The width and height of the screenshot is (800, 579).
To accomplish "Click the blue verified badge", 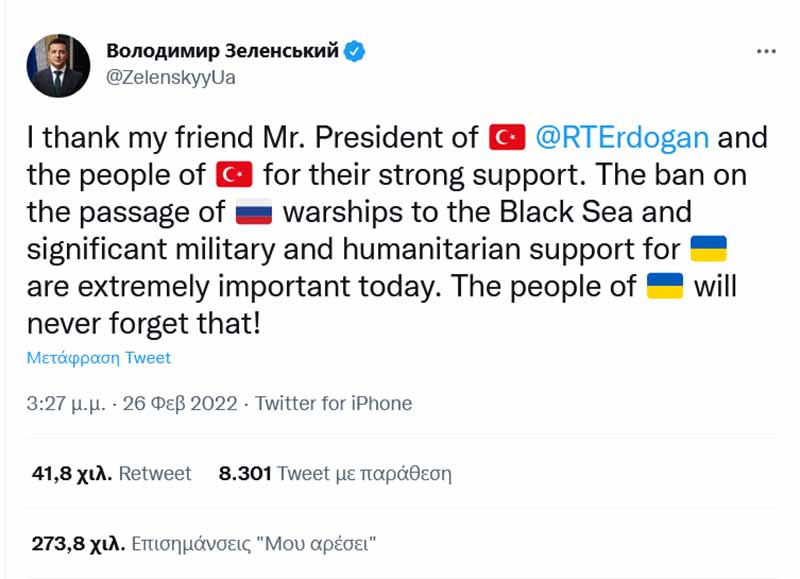I will (x=355, y=50).
